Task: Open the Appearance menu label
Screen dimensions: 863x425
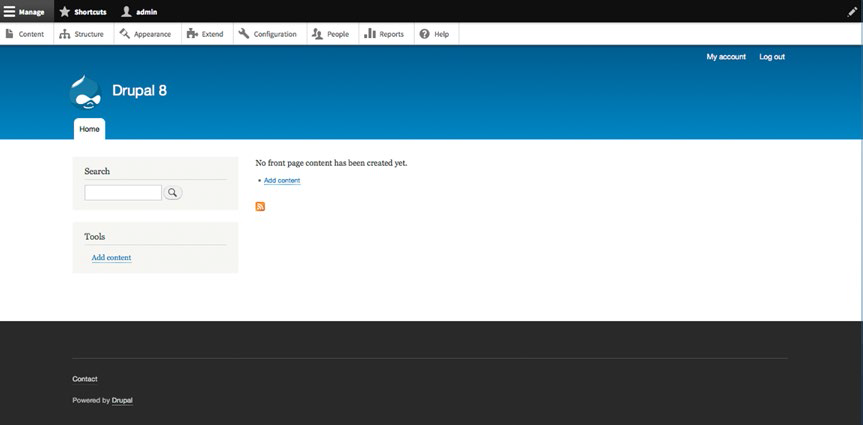Action: click(x=152, y=34)
